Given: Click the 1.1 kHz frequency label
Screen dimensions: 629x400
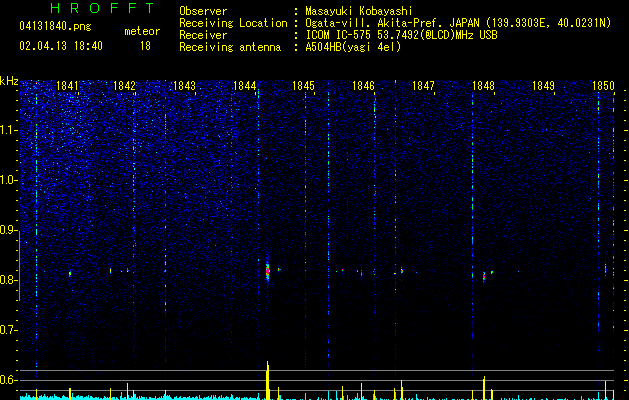Looking at the screenshot, I should [8, 130].
